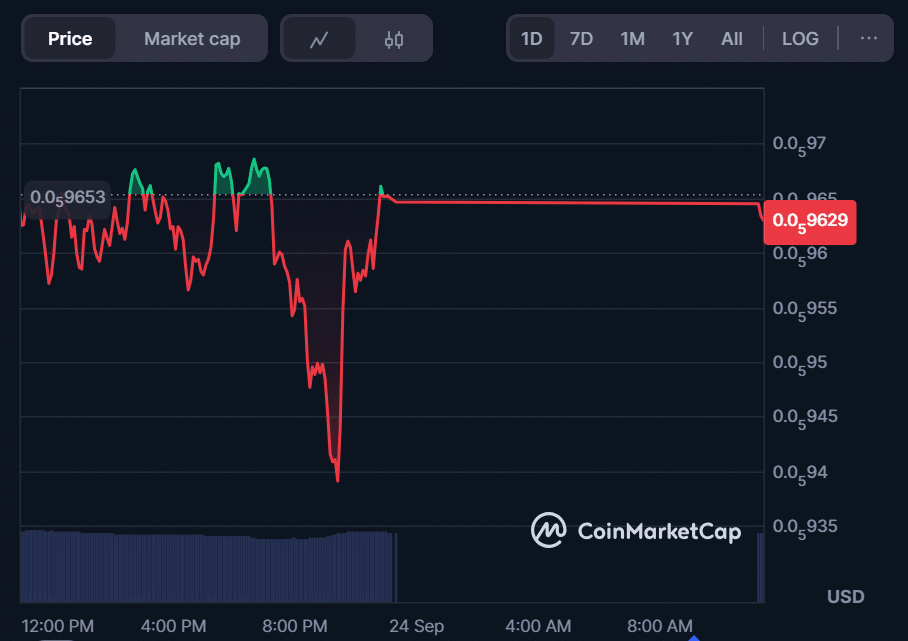
Task: Select the Price tab
Action: click(70, 39)
